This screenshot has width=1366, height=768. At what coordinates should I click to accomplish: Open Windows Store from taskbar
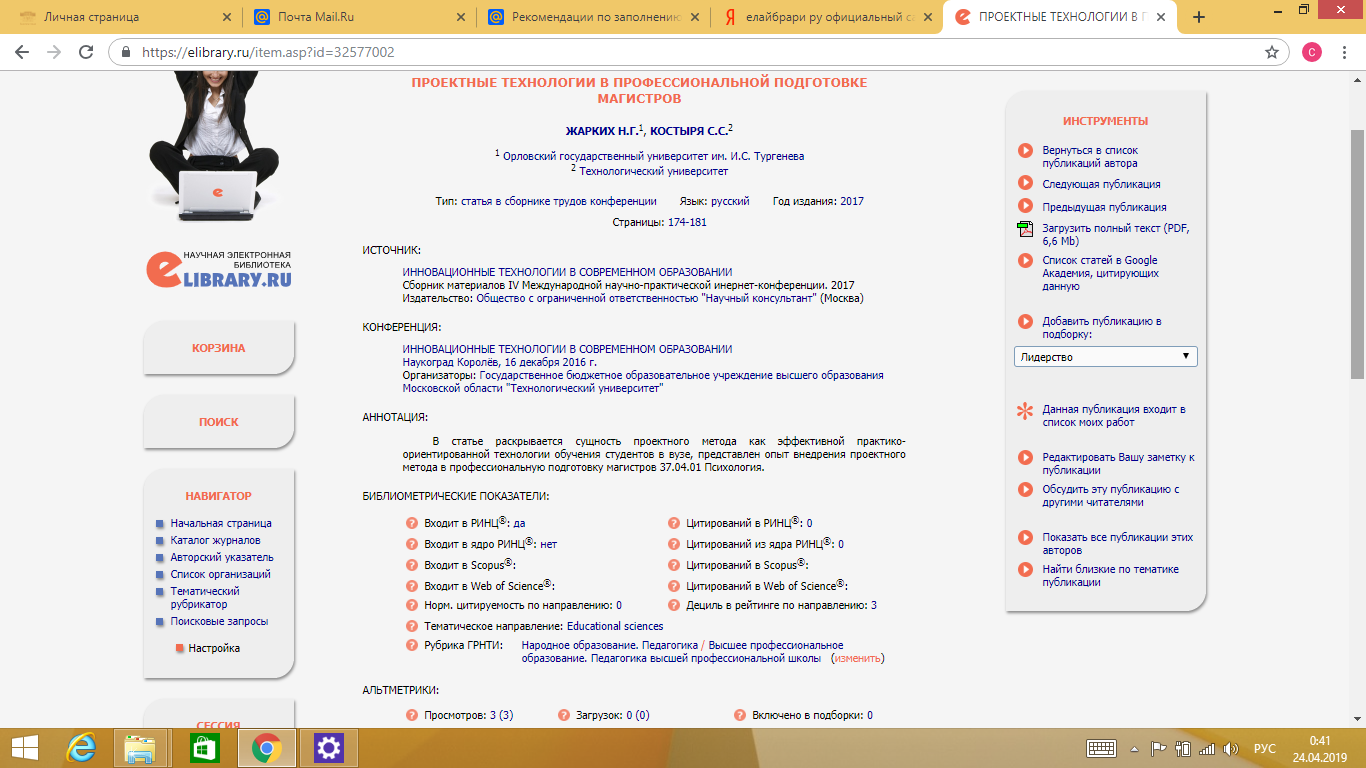pyautogui.click(x=203, y=747)
